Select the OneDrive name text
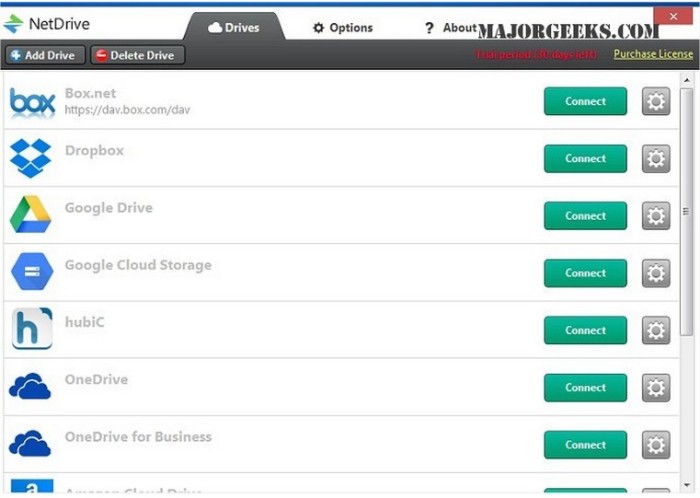 click(x=96, y=379)
